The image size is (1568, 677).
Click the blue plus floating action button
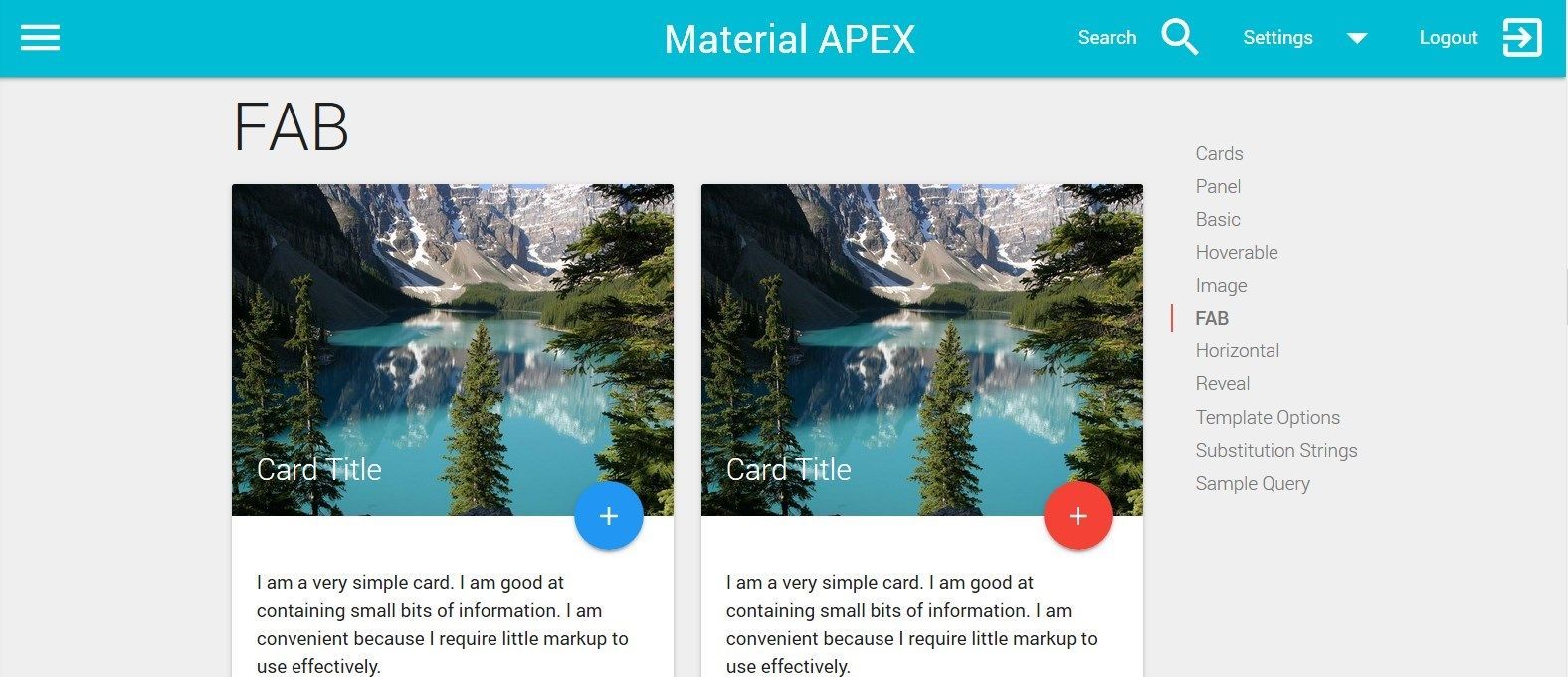point(609,516)
